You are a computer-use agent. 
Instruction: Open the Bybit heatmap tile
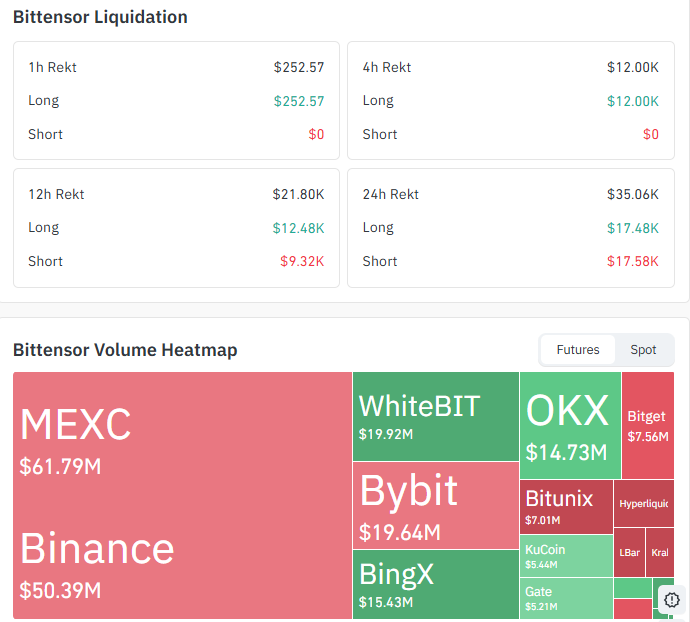coord(436,505)
